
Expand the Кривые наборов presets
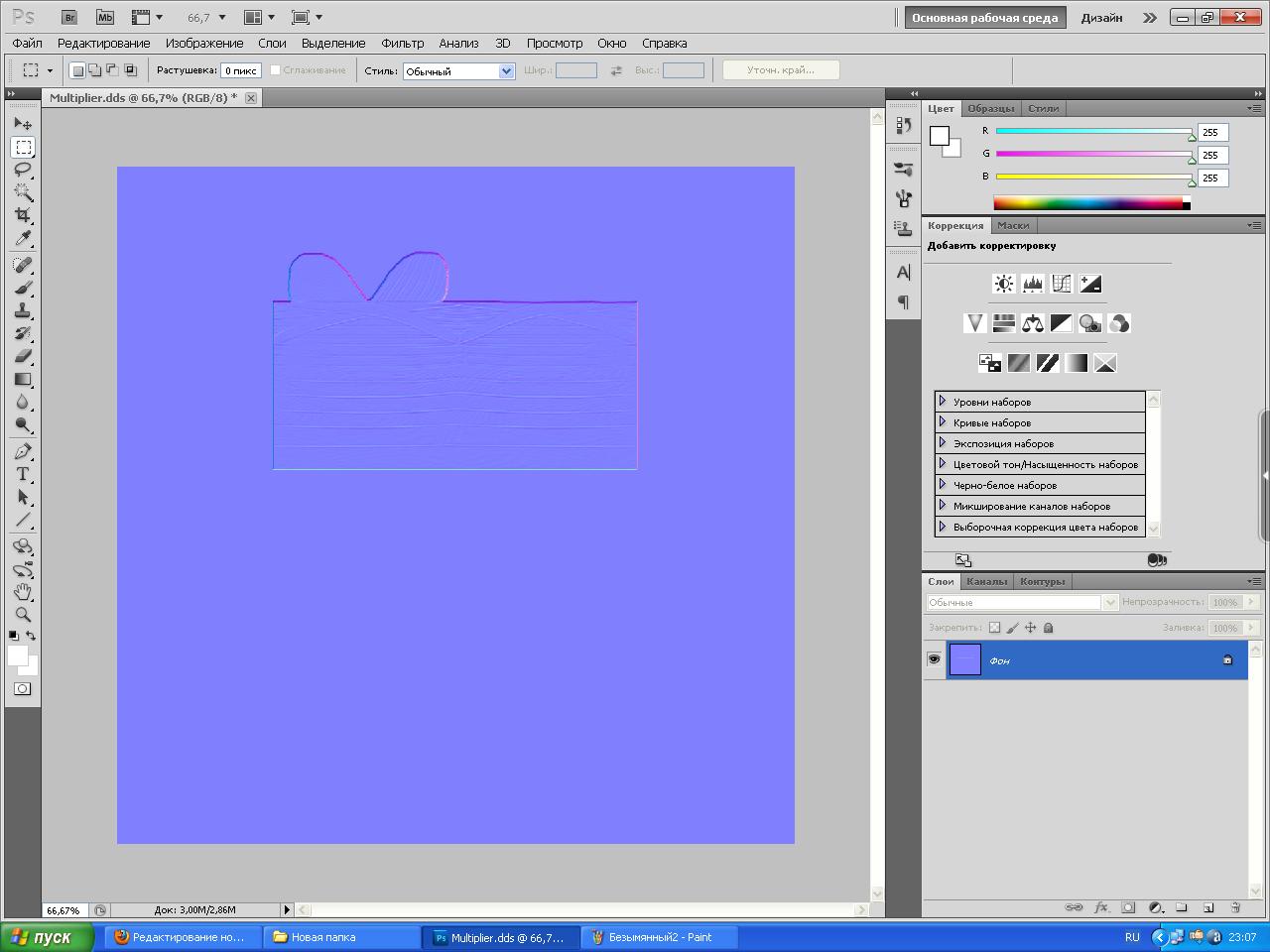coord(943,422)
